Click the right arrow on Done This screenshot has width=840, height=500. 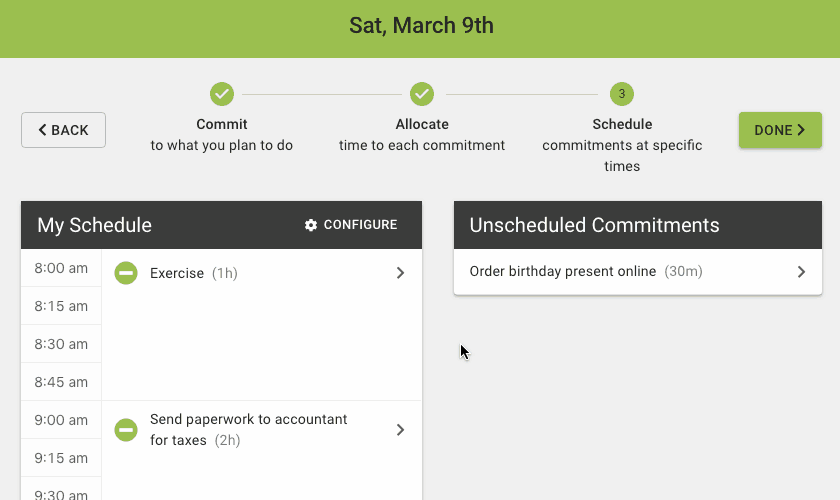click(x=801, y=130)
